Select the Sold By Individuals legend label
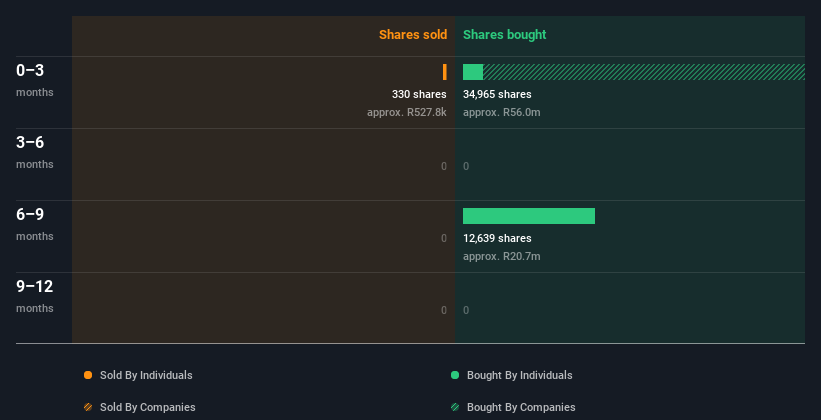The image size is (821, 420). point(146,375)
